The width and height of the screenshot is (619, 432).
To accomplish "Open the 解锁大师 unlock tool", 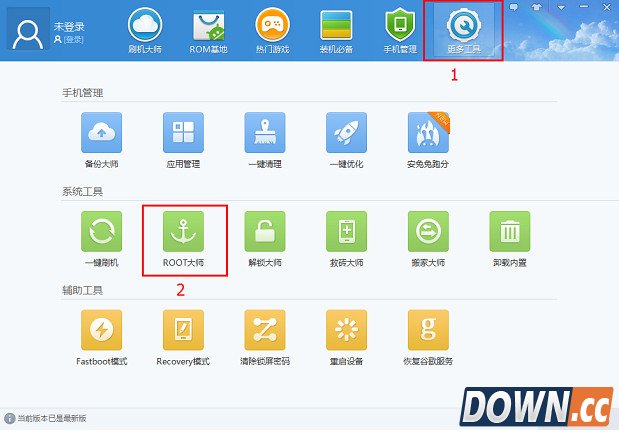I will 265,233.
